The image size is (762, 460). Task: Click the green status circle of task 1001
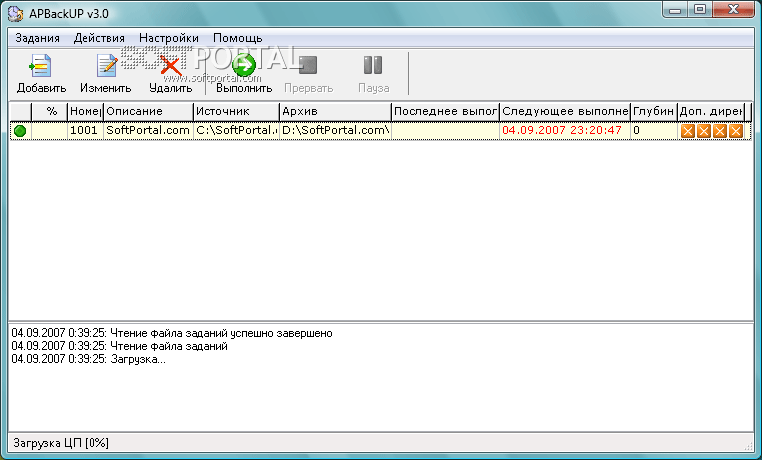click(x=19, y=131)
